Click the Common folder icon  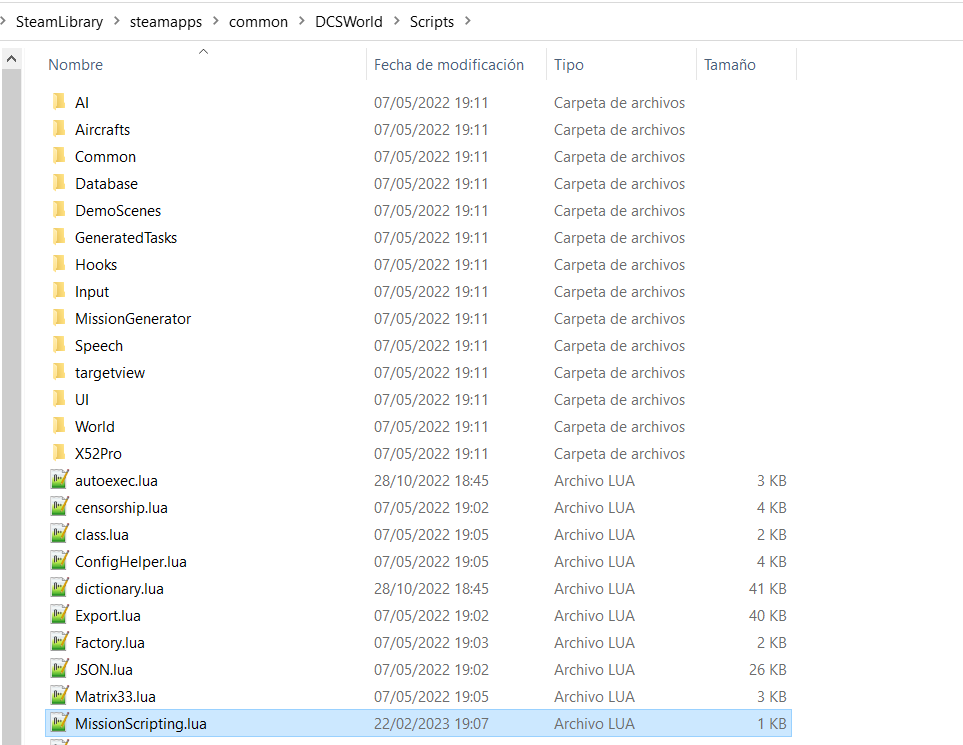click(x=59, y=156)
